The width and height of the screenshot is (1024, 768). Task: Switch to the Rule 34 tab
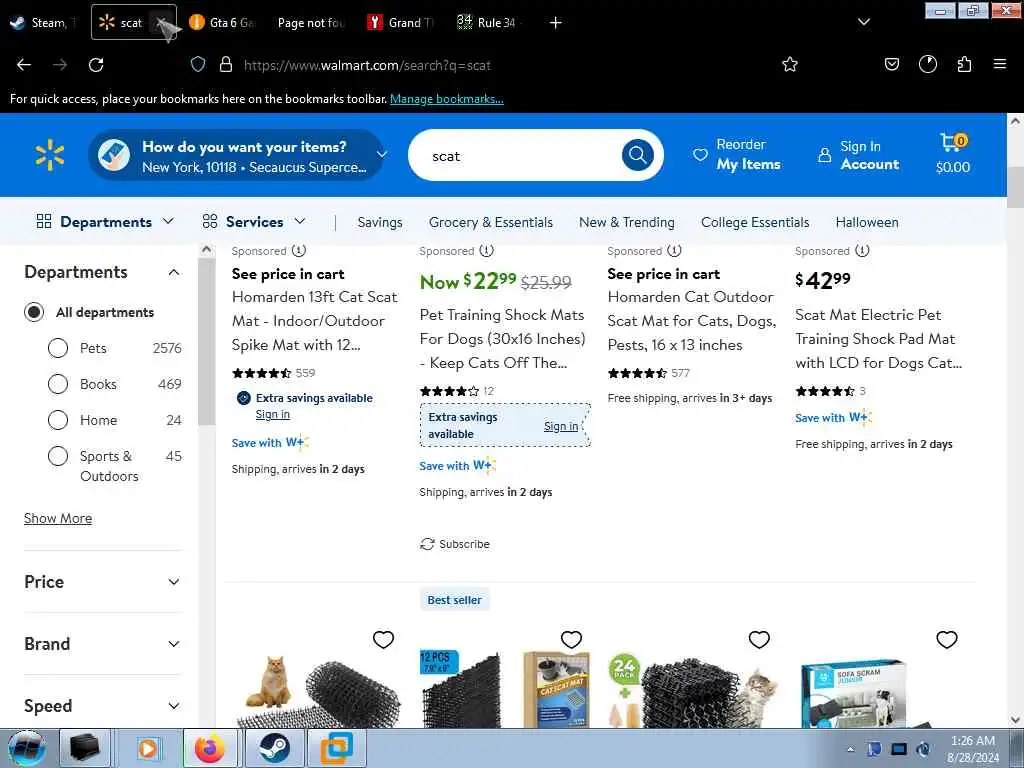(489, 23)
